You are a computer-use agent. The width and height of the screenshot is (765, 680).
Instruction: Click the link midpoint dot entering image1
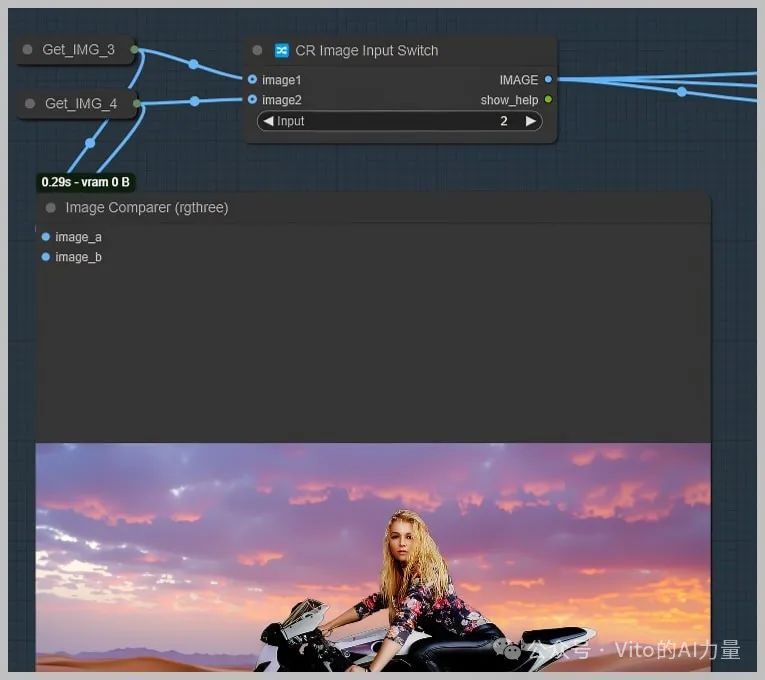[194, 64]
